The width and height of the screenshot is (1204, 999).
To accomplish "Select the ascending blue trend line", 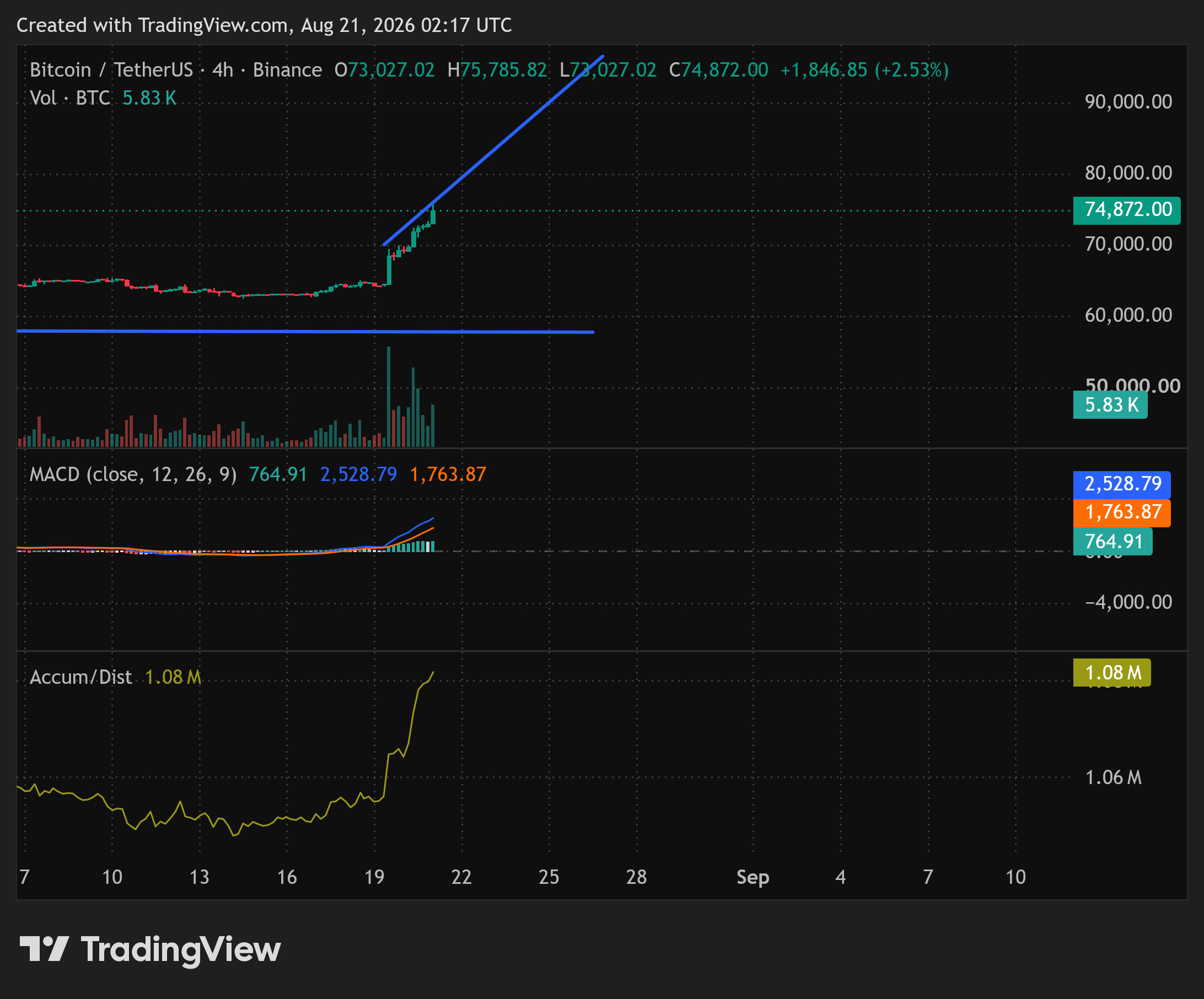I will [493, 150].
